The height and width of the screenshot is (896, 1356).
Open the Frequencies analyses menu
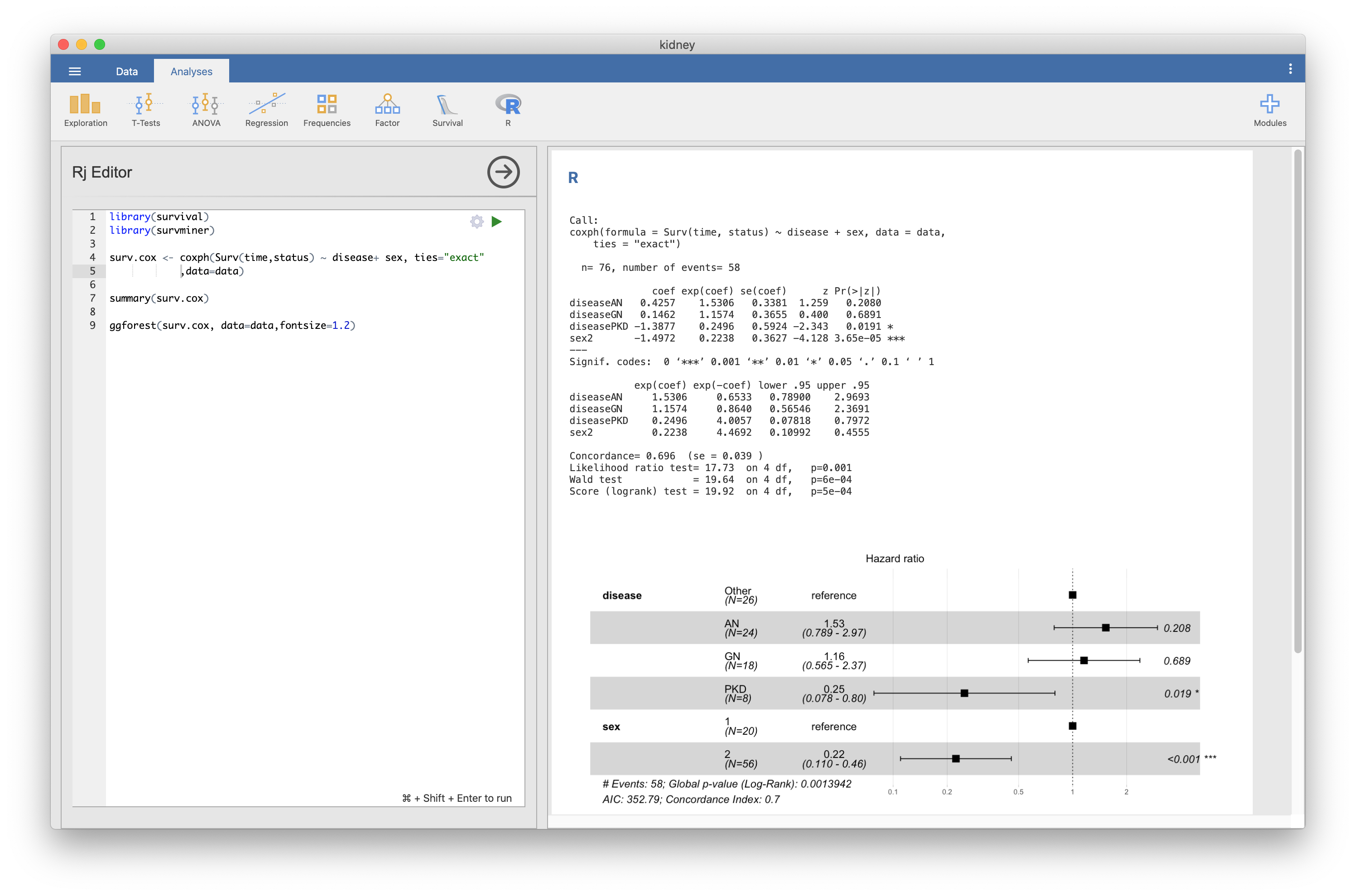click(327, 110)
